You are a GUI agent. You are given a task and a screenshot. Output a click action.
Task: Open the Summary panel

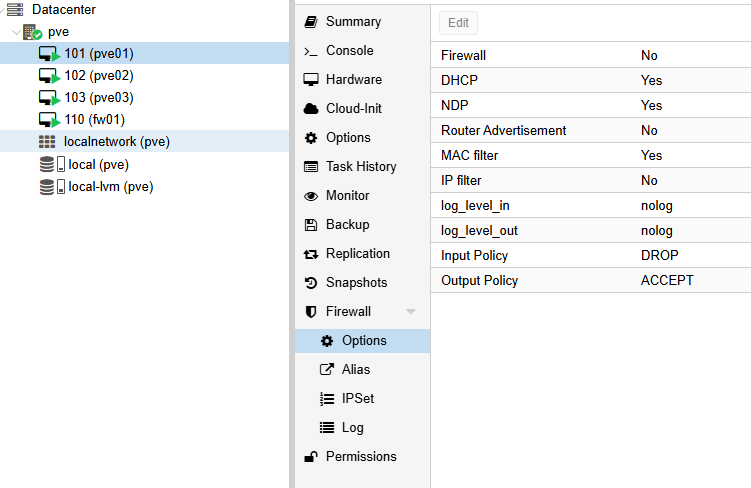(363, 22)
